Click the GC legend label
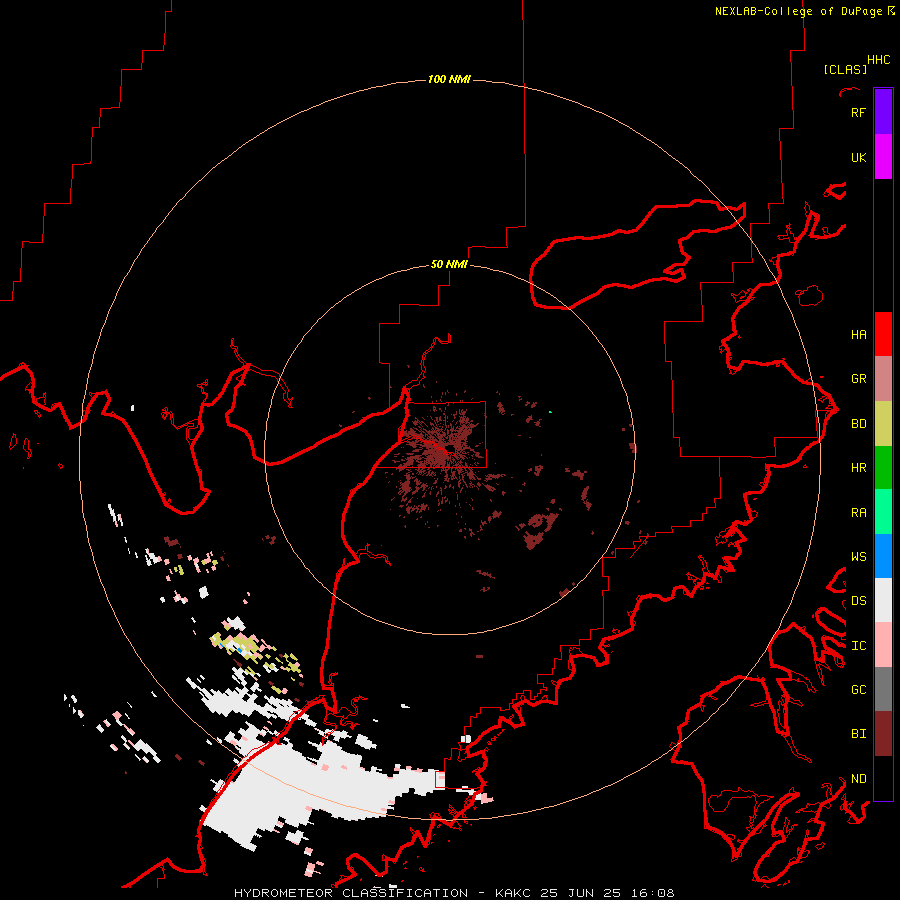This screenshot has height=900, width=900. click(858, 690)
